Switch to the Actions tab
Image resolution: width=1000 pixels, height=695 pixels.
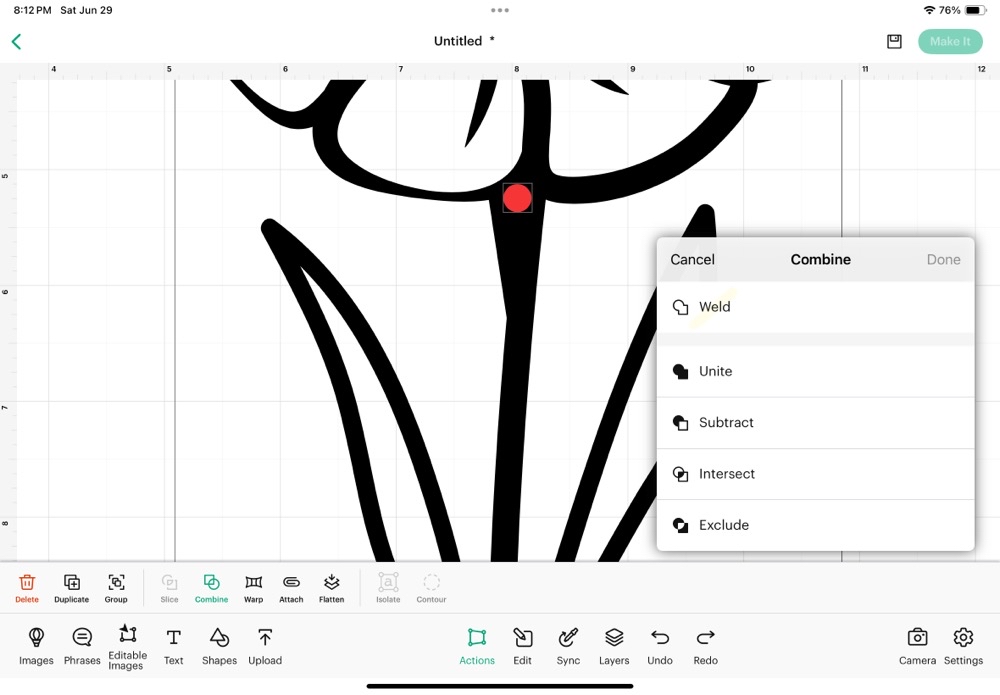coord(477,646)
